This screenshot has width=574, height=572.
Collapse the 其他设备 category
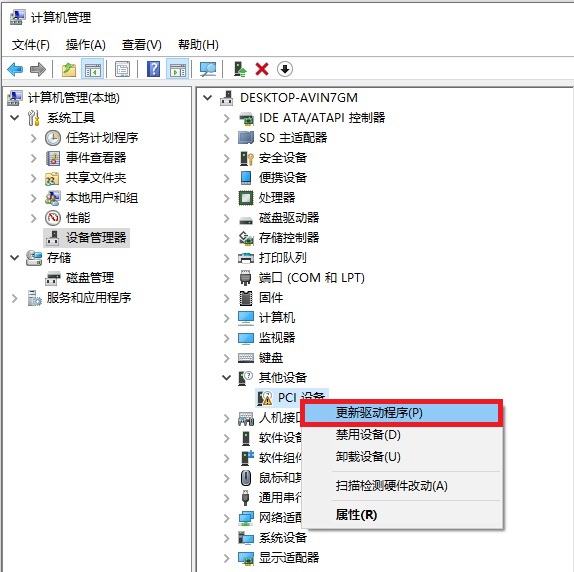(x=227, y=377)
